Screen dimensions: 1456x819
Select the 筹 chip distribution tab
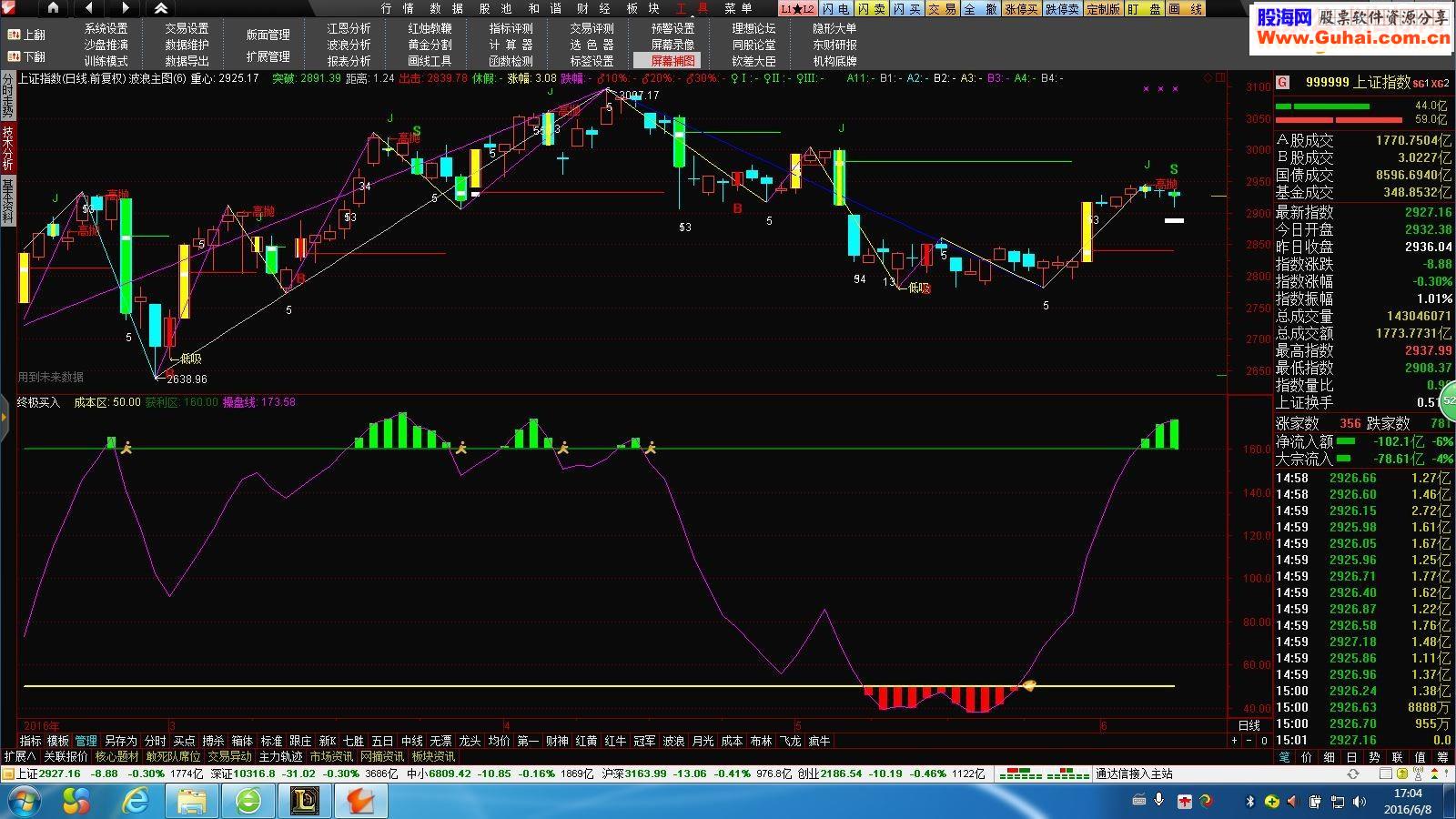pos(1442,757)
